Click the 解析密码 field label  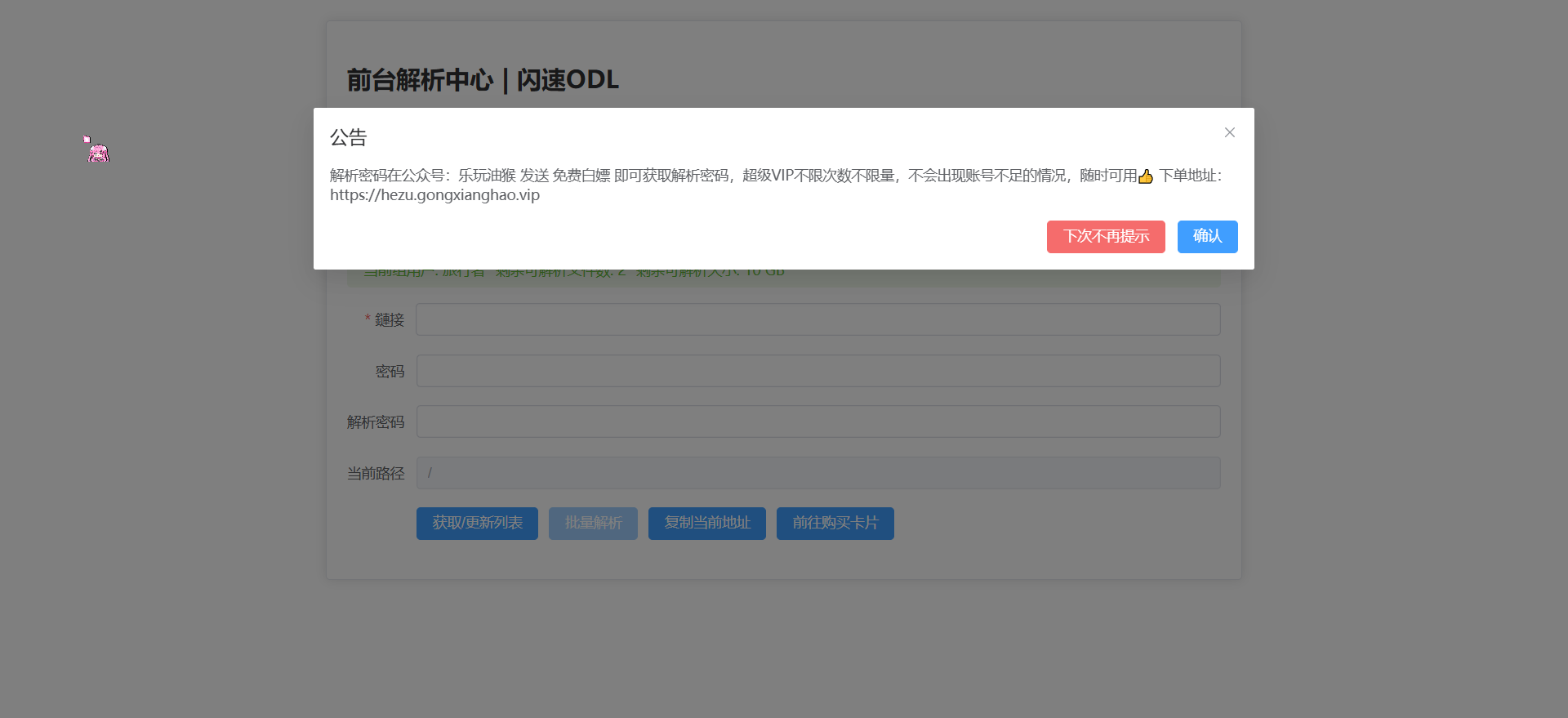(376, 422)
